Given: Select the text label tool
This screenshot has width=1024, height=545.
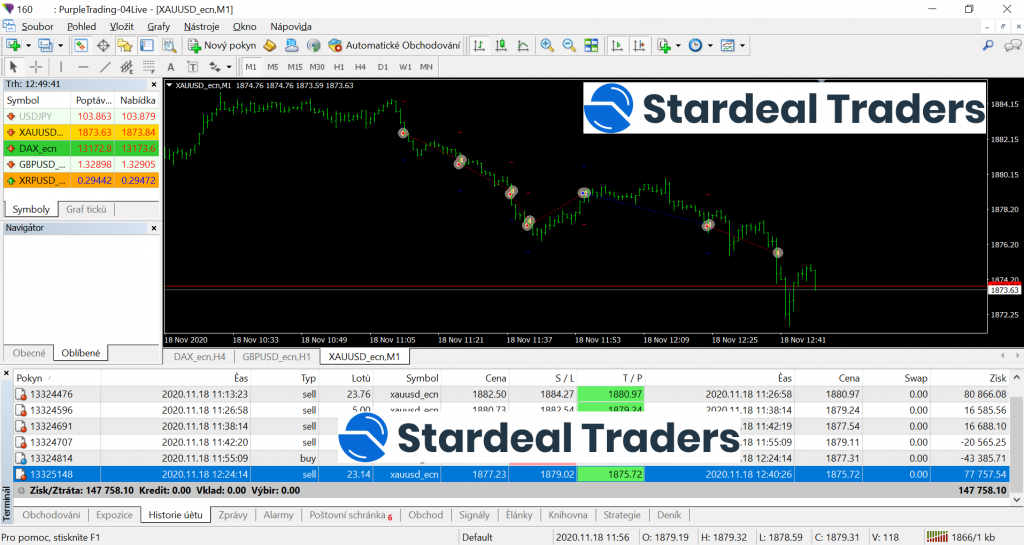Looking at the screenshot, I should (x=170, y=67).
